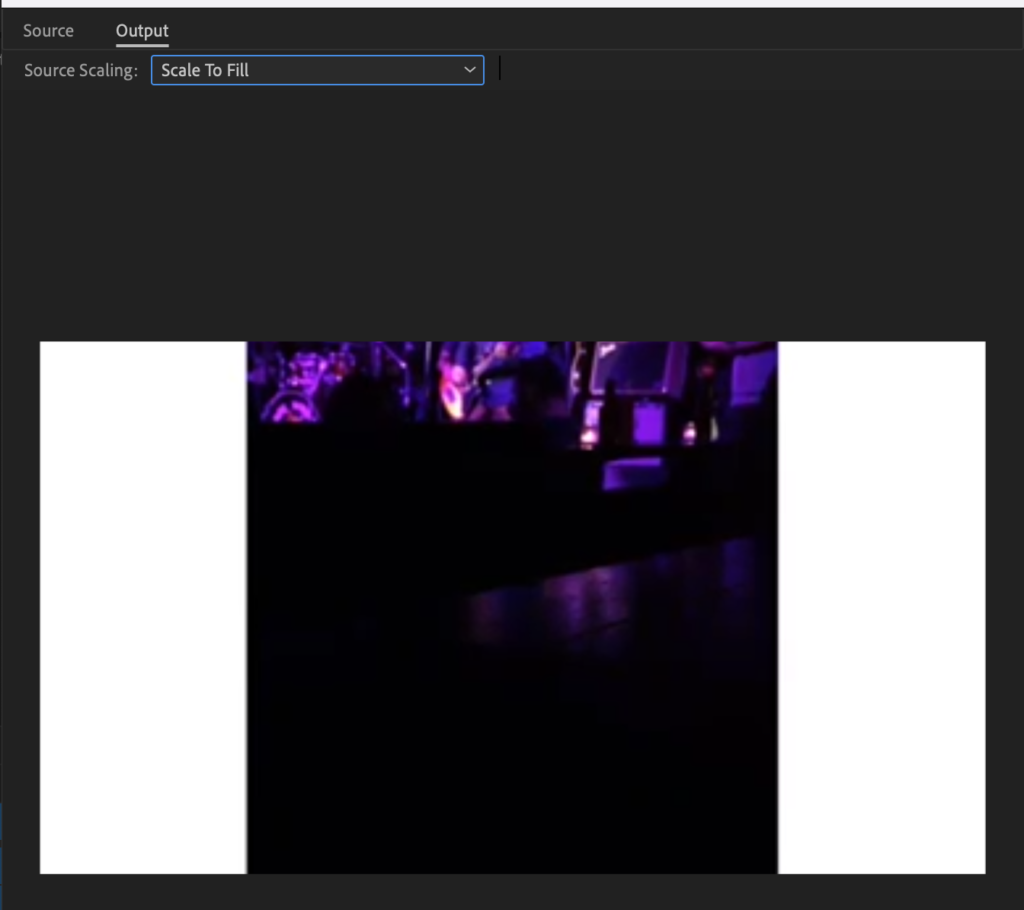
Task: Click the left white pillarbox bar
Action: [x=143, y=608]
